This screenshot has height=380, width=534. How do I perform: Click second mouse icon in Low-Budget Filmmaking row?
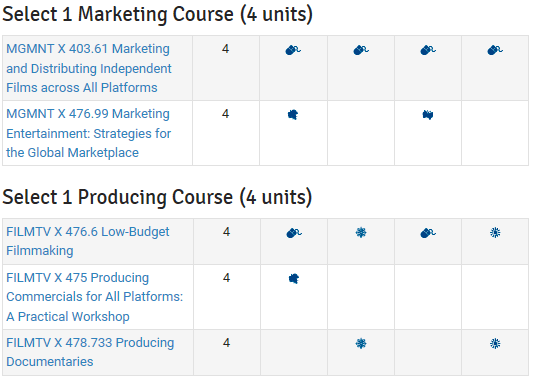(x=428, y=233)
